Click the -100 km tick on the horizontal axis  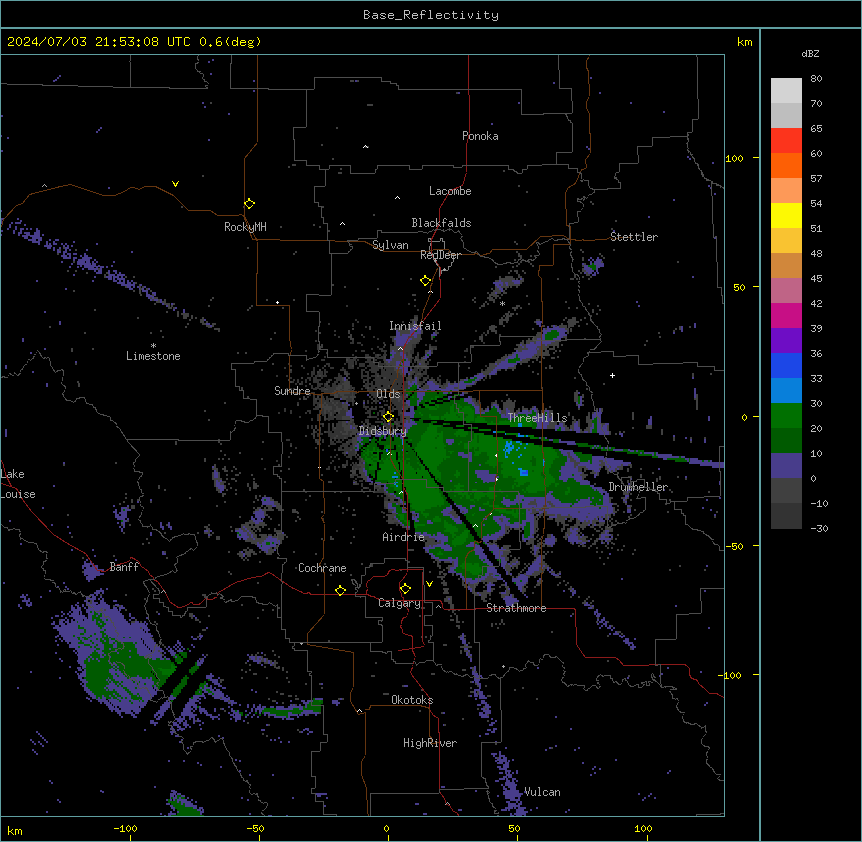coord(125,828)
